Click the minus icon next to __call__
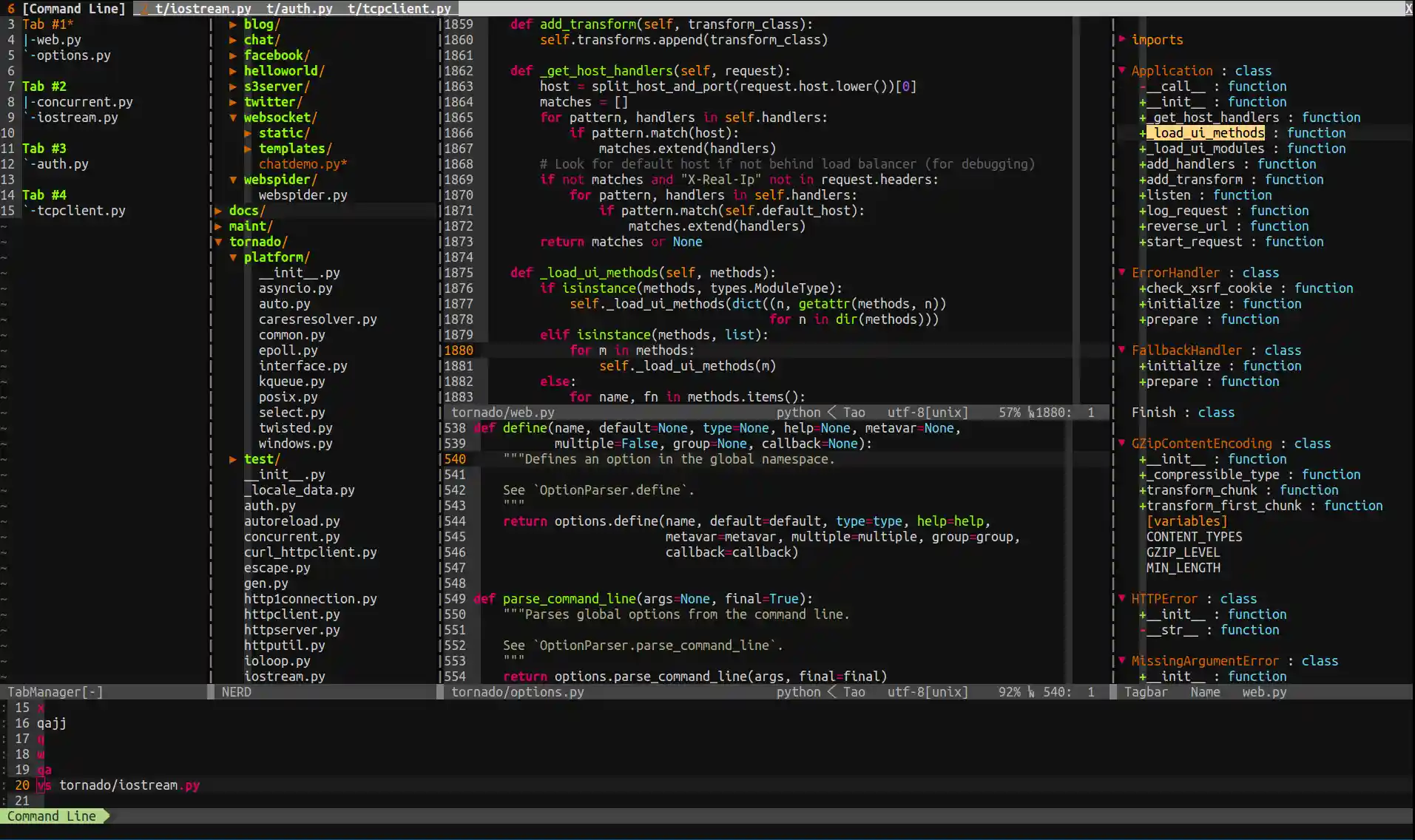Screen dimensions: 1415x840 [1142, 86]
